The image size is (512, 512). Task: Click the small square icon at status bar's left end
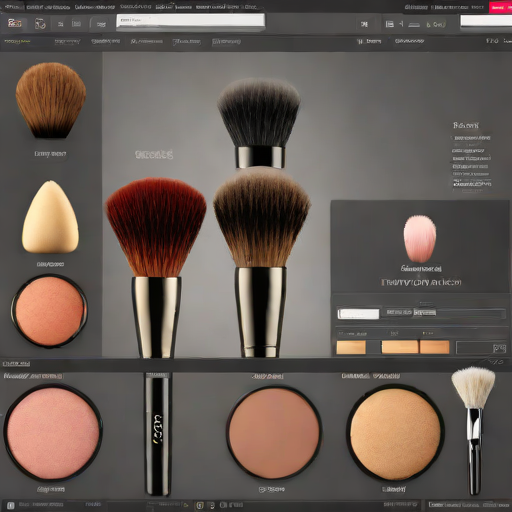point(11,505)
